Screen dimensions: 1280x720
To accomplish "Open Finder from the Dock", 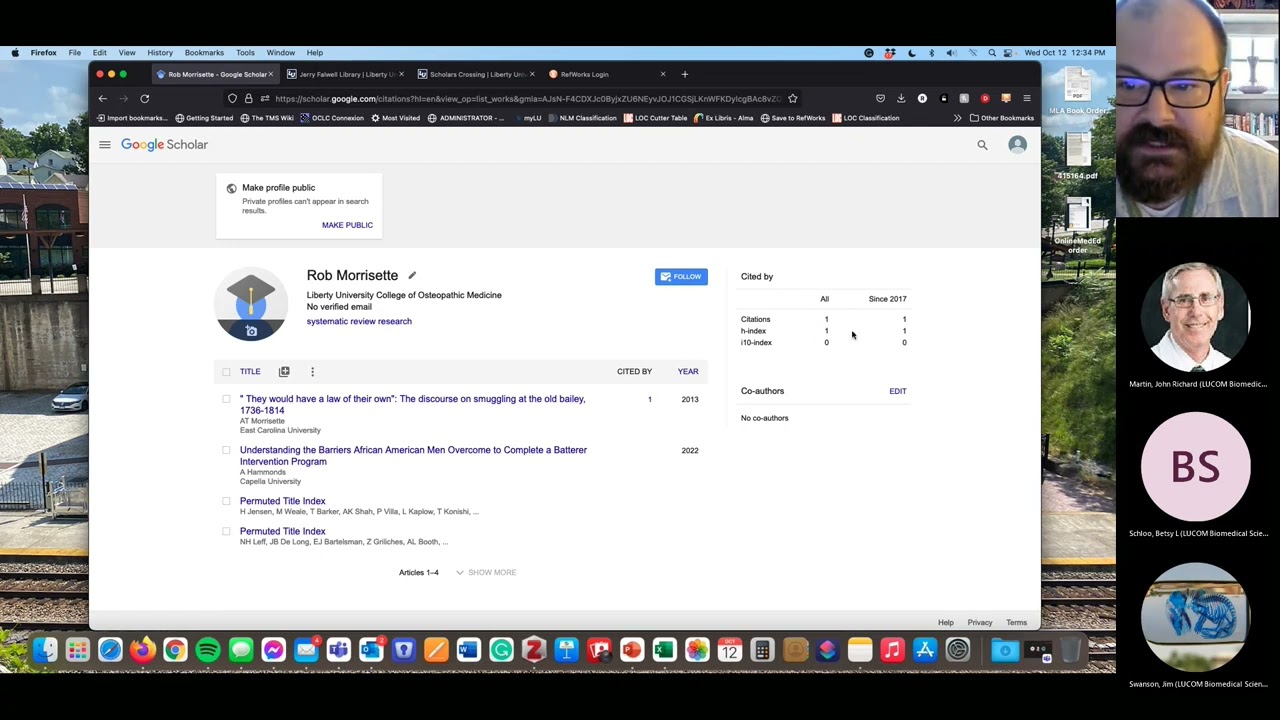I will [x=45, y=651].
